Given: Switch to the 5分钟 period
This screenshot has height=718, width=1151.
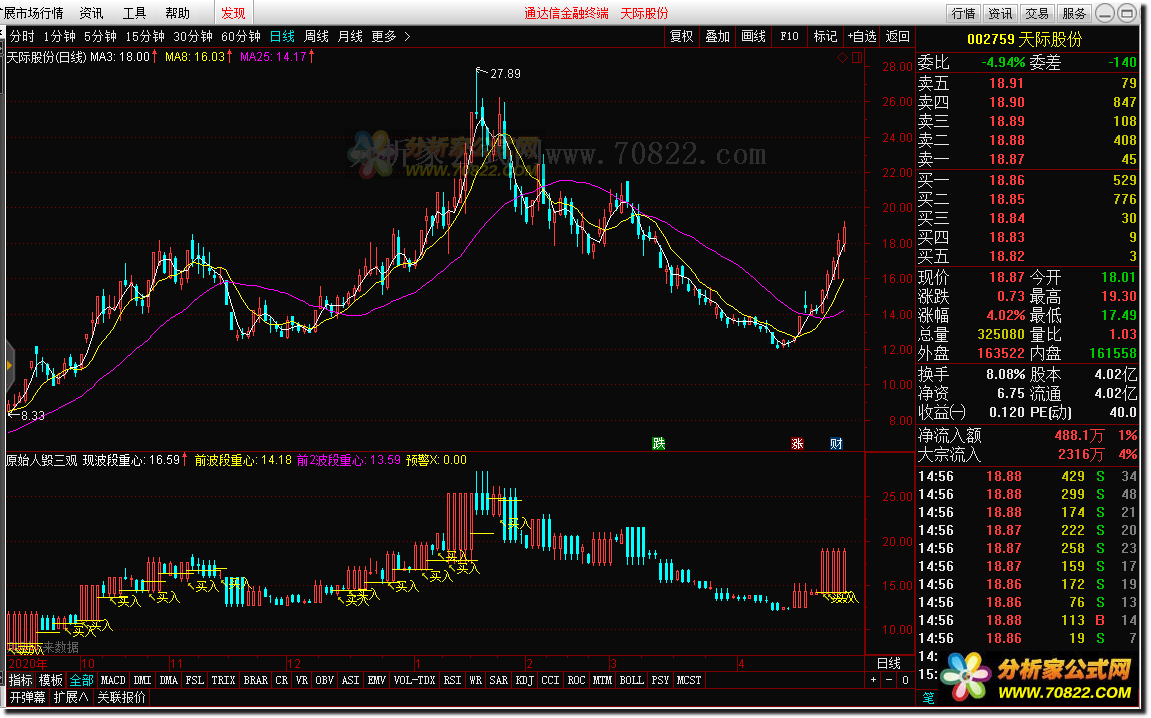Looking at the screenshot, I should pyautogui.click(x=100, y=36).
